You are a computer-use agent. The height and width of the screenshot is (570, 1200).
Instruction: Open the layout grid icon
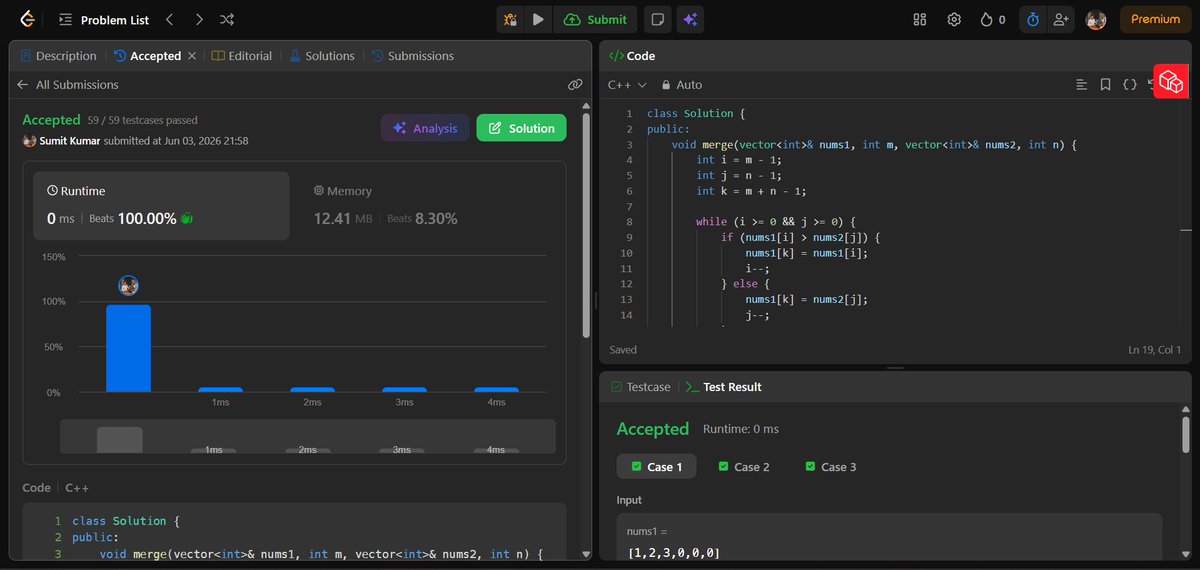click(x=920, y=19)
